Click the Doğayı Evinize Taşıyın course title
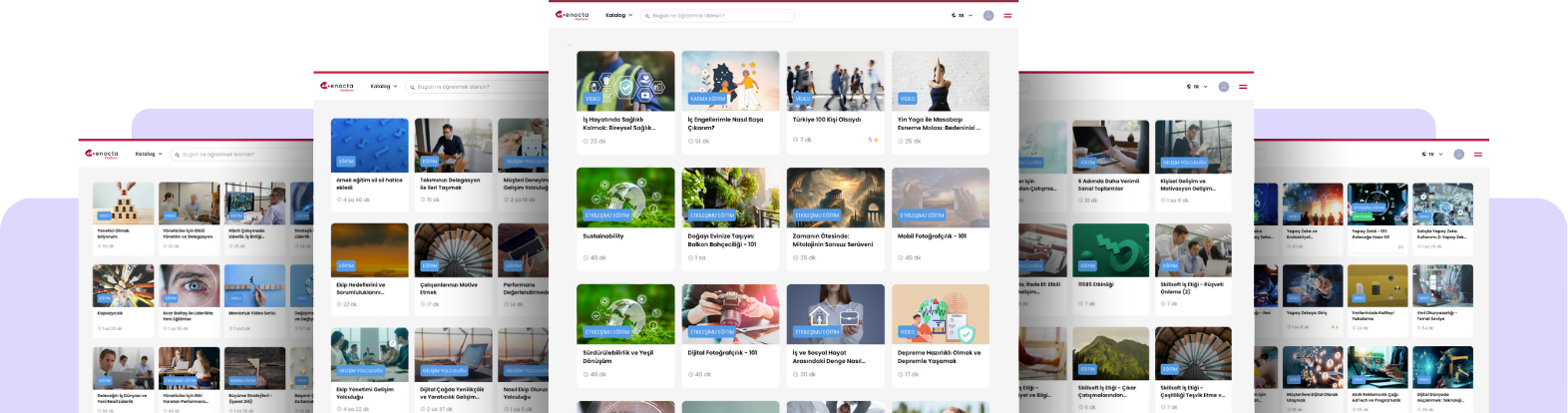The image size is (1568, 413). [x=722, y=240]
